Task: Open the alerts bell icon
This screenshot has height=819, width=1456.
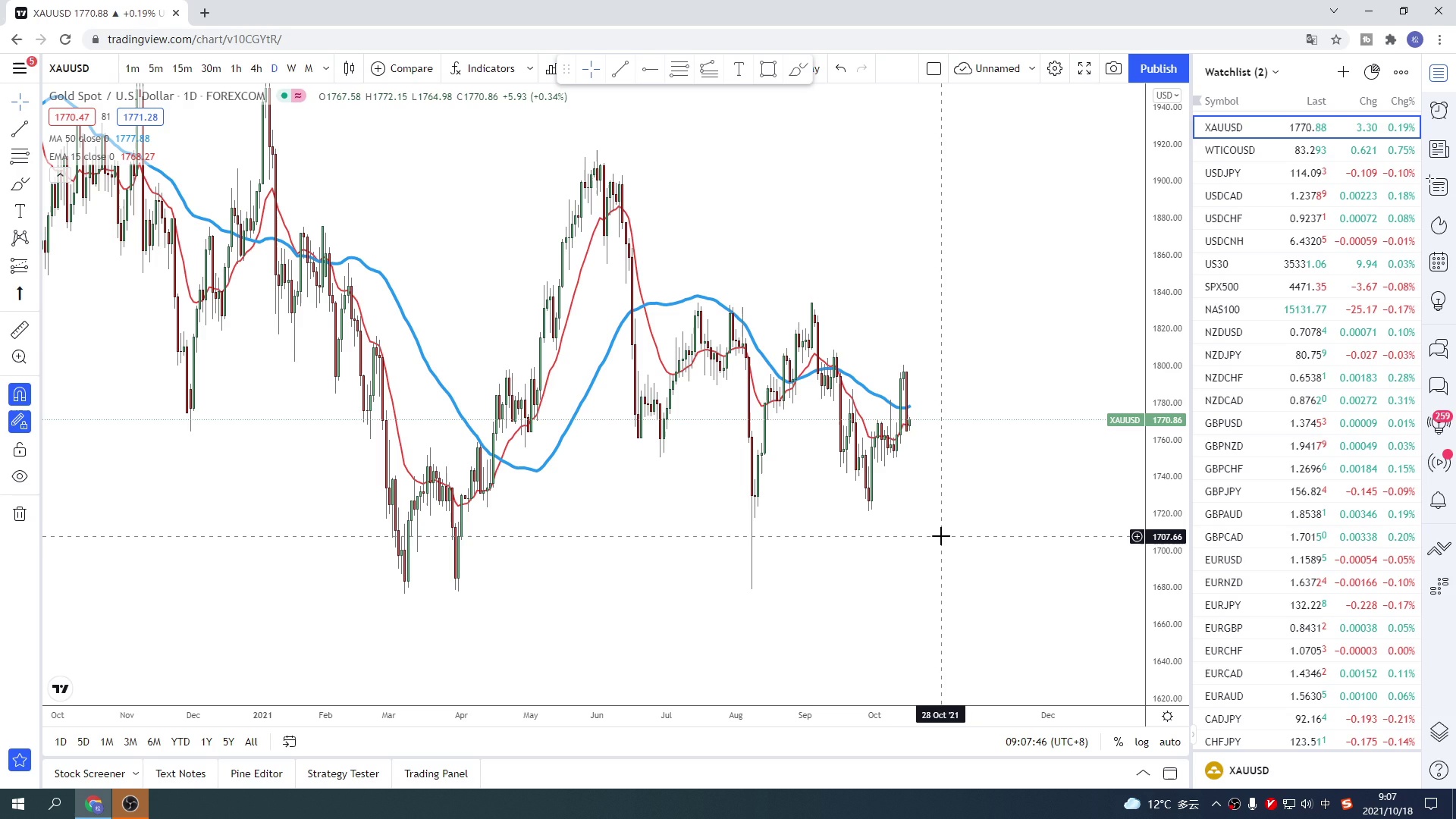Action: 1438,500
